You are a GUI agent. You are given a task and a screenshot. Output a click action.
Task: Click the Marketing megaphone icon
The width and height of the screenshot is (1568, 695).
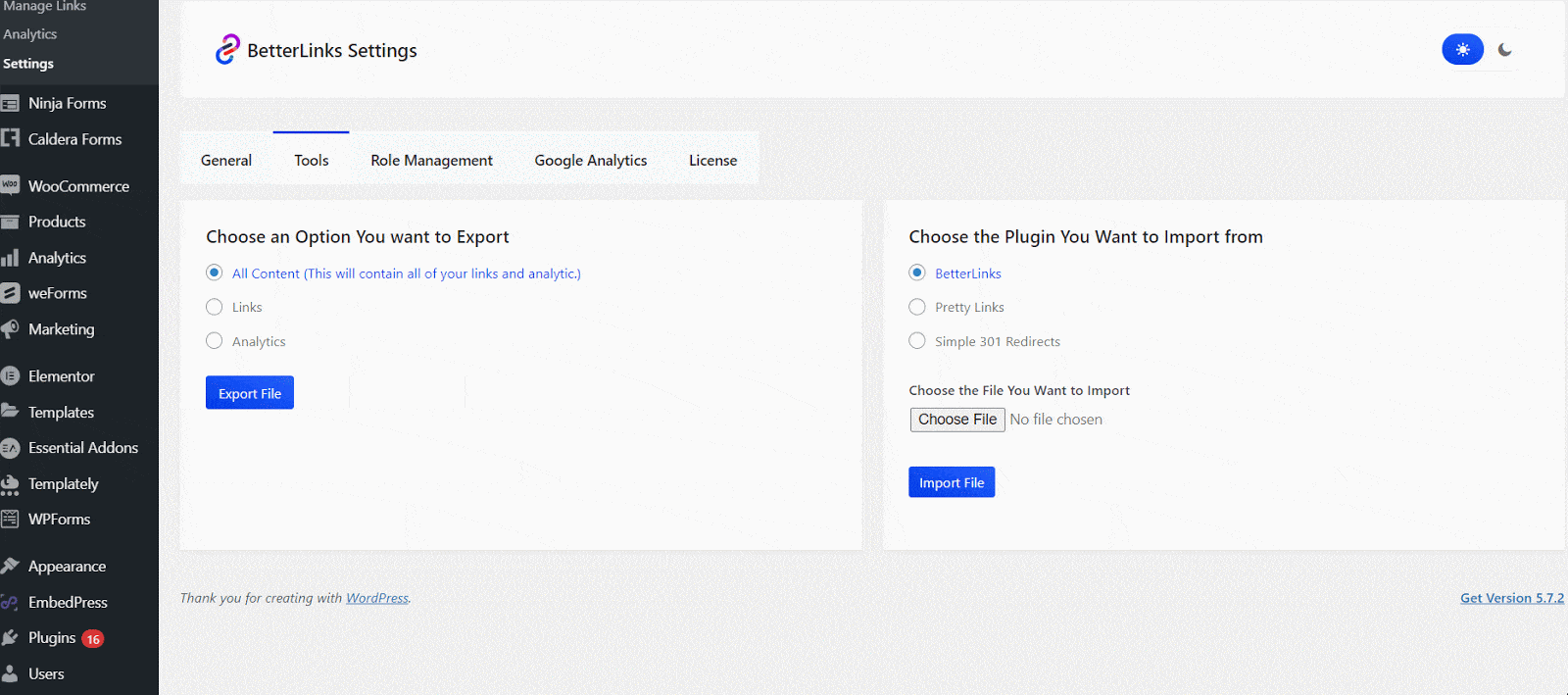11,329
